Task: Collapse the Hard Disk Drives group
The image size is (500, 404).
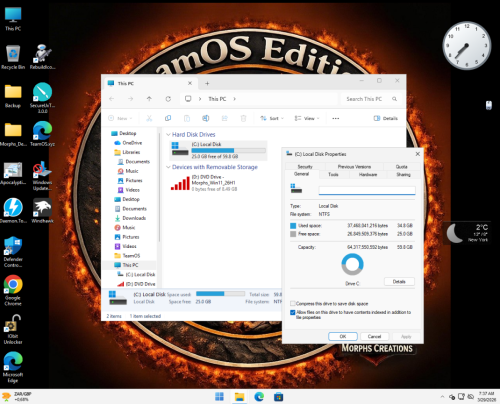Action: coord(168,134)
